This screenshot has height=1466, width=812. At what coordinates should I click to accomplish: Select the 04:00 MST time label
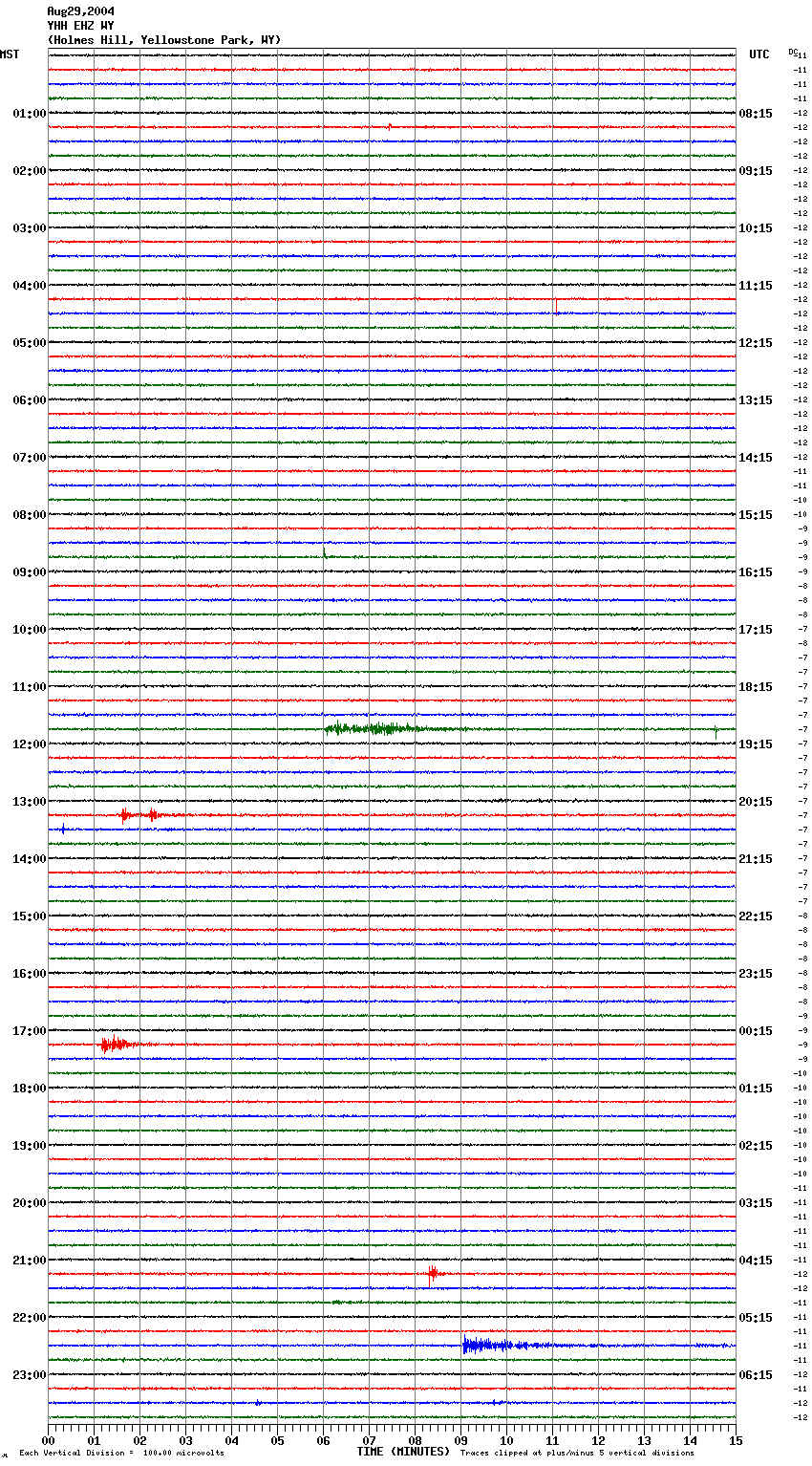pos(30,286)
